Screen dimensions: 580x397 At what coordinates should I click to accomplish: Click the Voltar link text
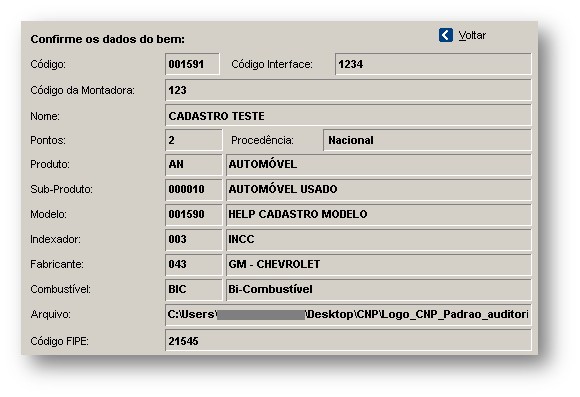[x=472, y=36]
